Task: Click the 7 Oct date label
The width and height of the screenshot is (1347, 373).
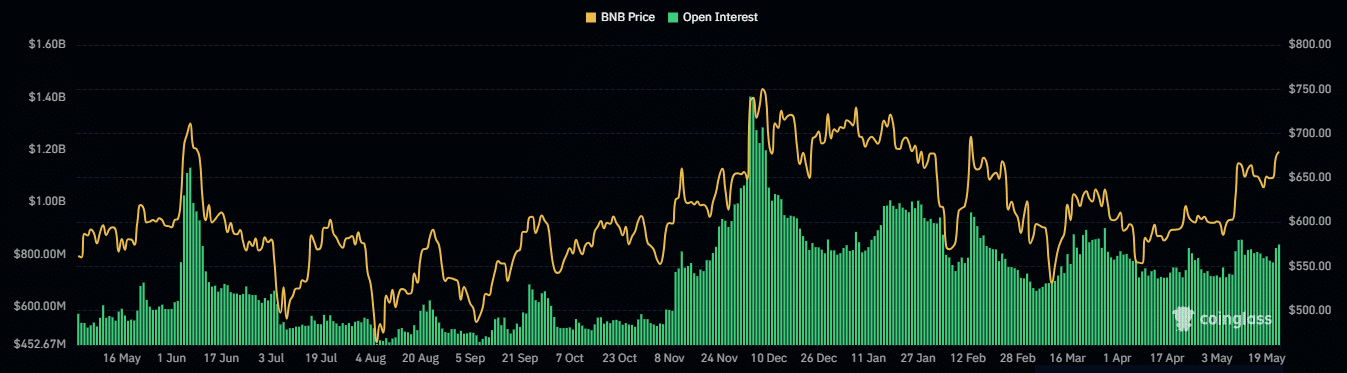Action: [x=570, y=357]
